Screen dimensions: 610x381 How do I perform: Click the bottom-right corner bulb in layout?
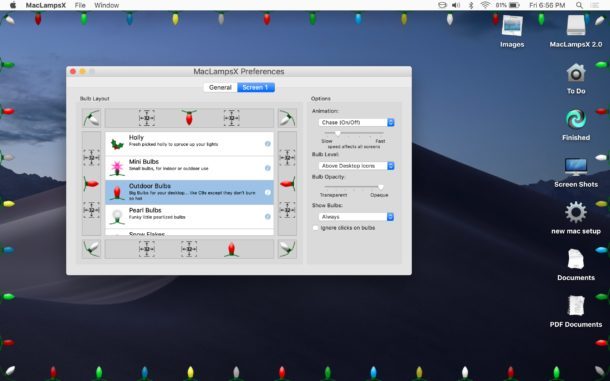coord(287,249)
